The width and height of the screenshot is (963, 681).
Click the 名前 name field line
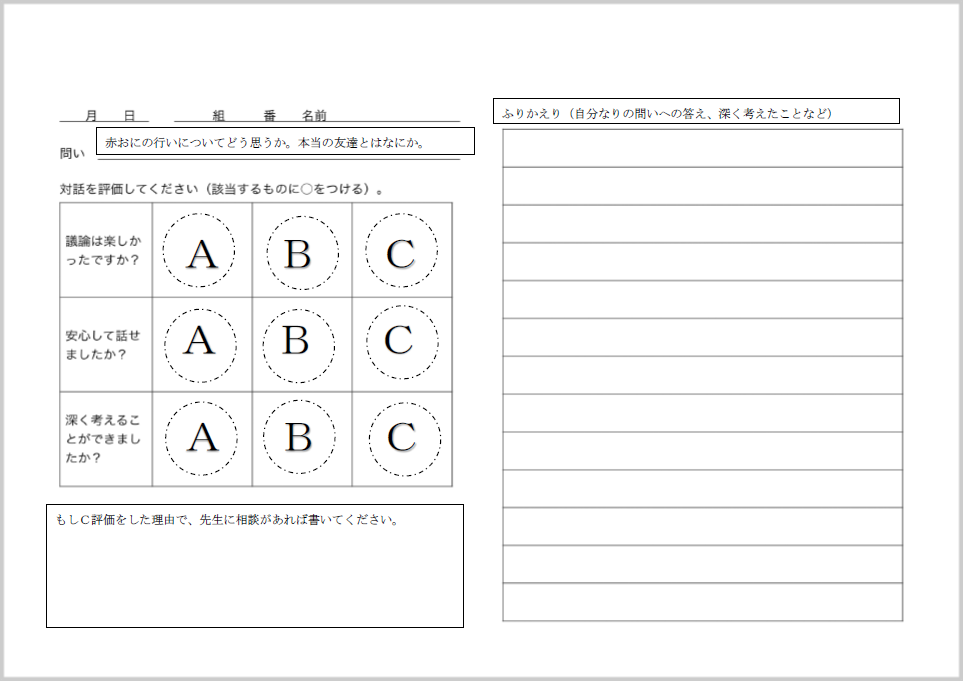393,115
